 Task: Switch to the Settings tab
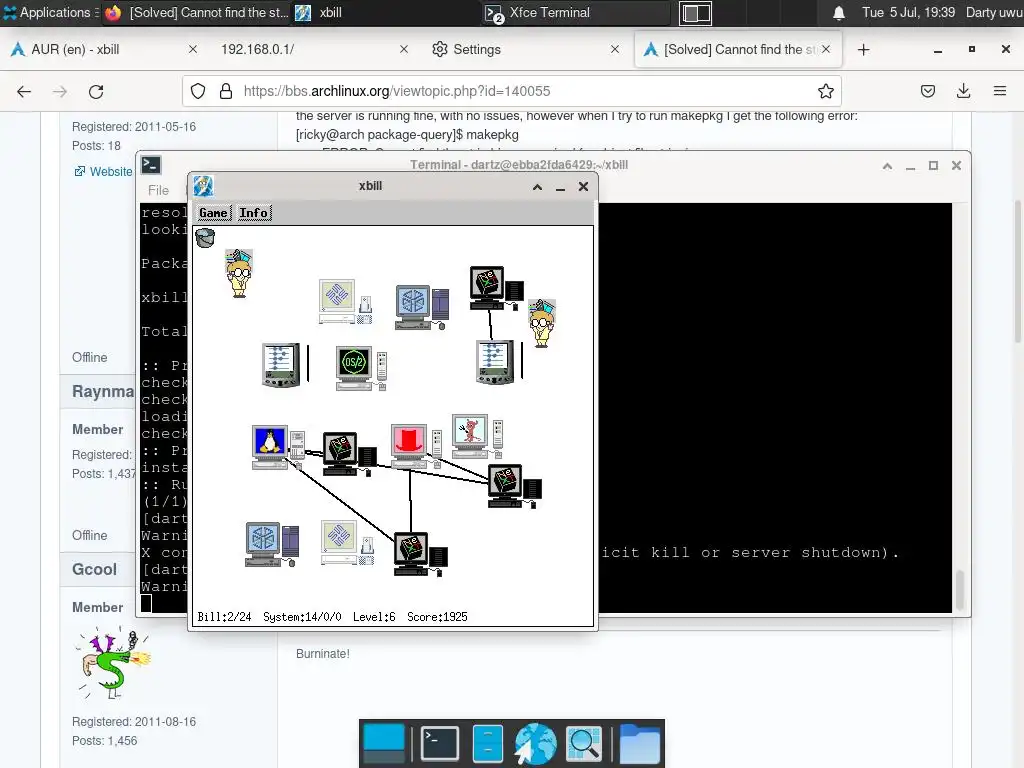(527, 50)
